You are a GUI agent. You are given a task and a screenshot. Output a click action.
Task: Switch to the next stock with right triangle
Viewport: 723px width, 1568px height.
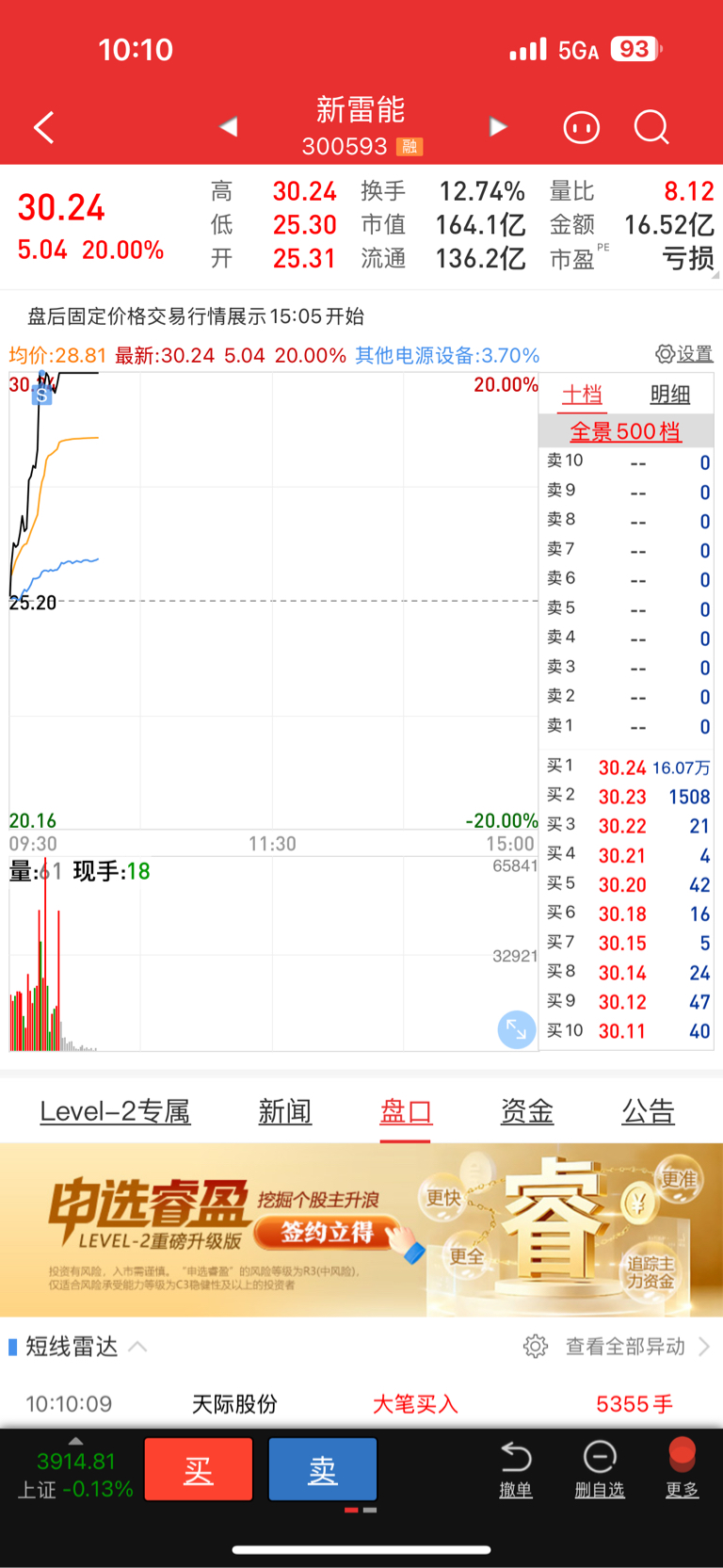pyautogui.click(x=498, y=126)
